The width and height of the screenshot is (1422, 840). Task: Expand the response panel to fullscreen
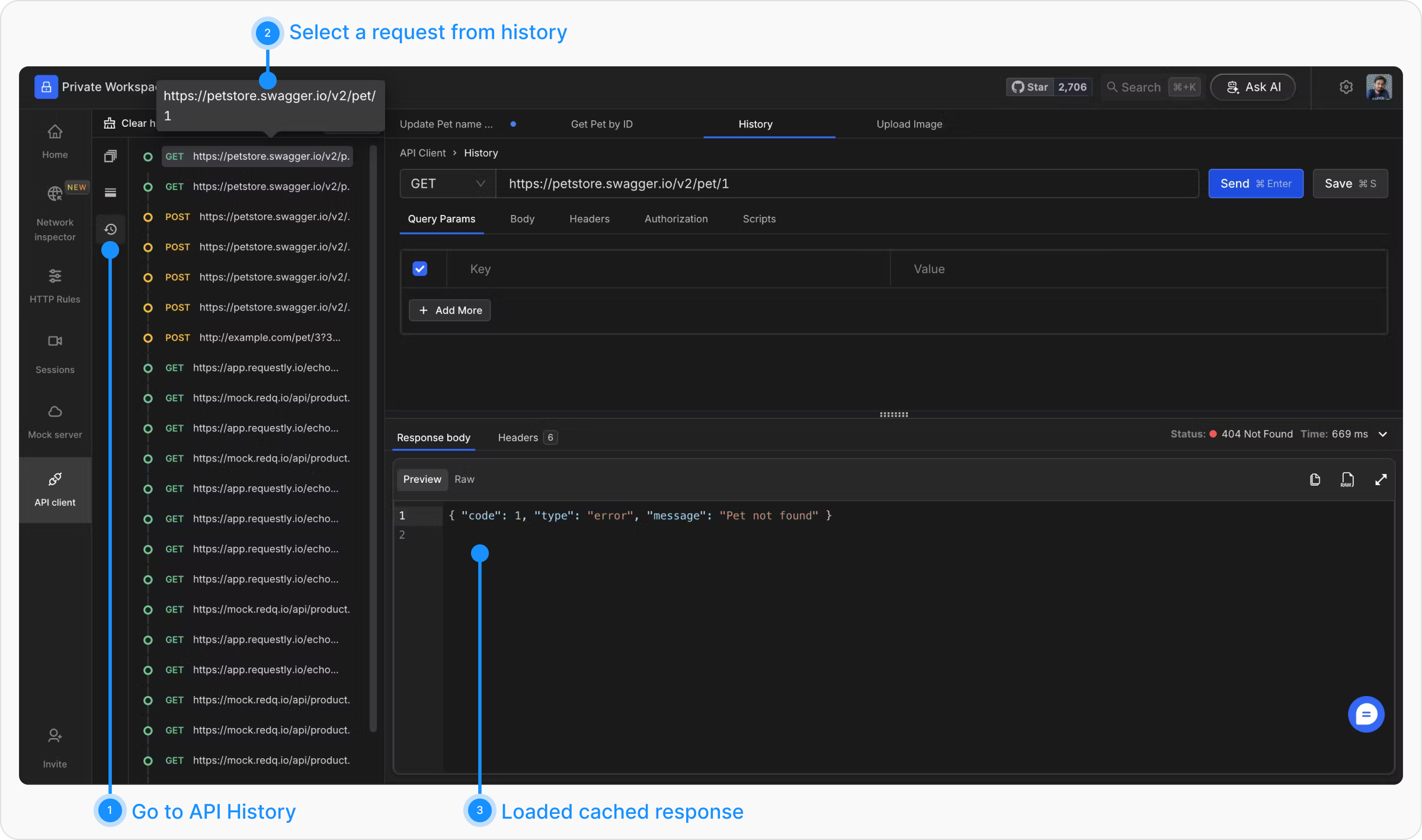point(1381,479)
